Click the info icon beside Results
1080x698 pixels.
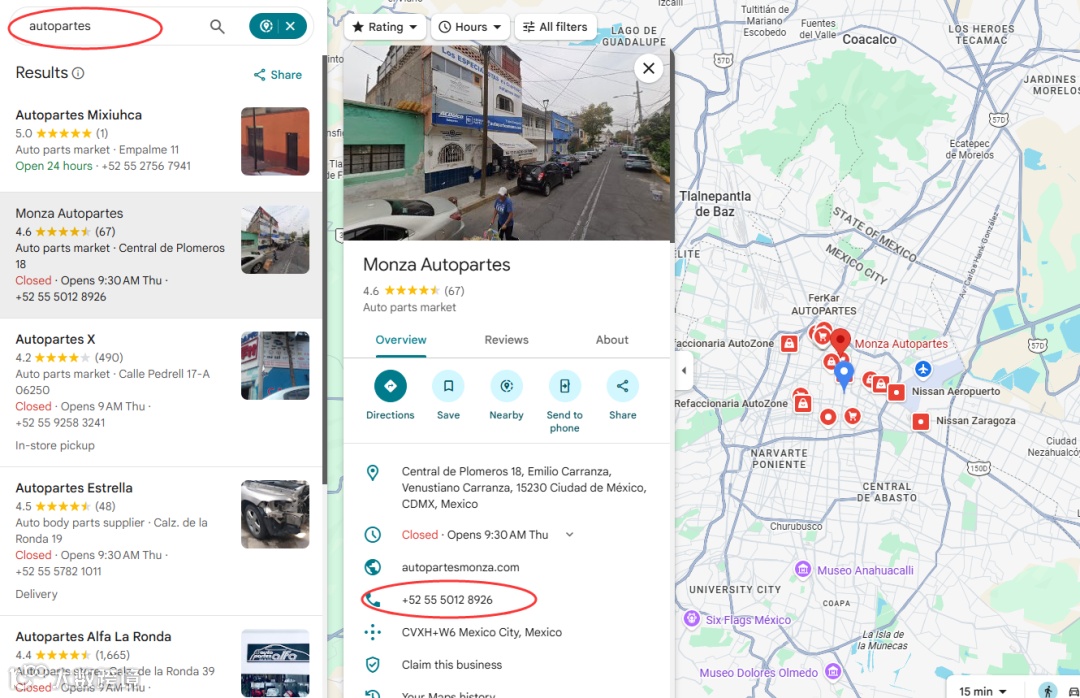78,73
